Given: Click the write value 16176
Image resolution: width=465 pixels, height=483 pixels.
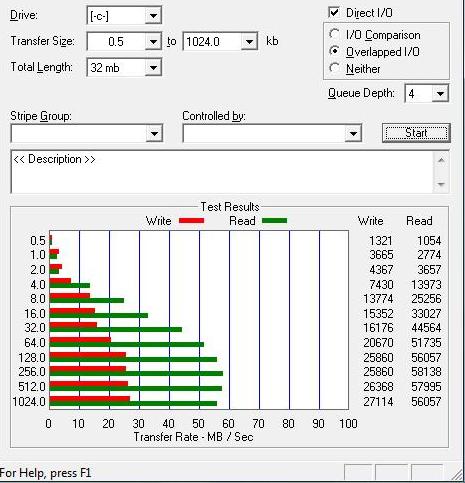Looking at the screenshot, I should pyautogui.click(x=378, y=328).
